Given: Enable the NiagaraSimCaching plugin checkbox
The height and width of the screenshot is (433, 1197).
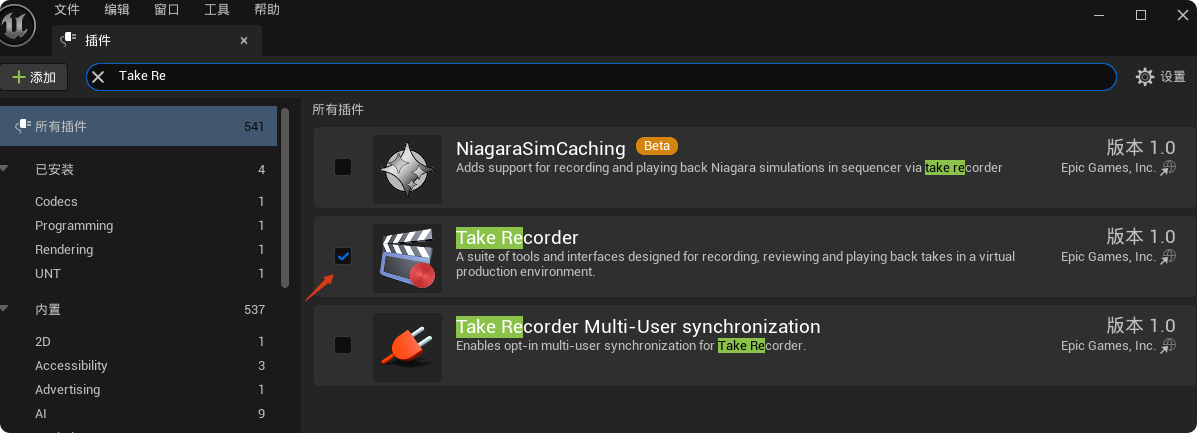Looking at the screenshot, I should tap(343, 166).
